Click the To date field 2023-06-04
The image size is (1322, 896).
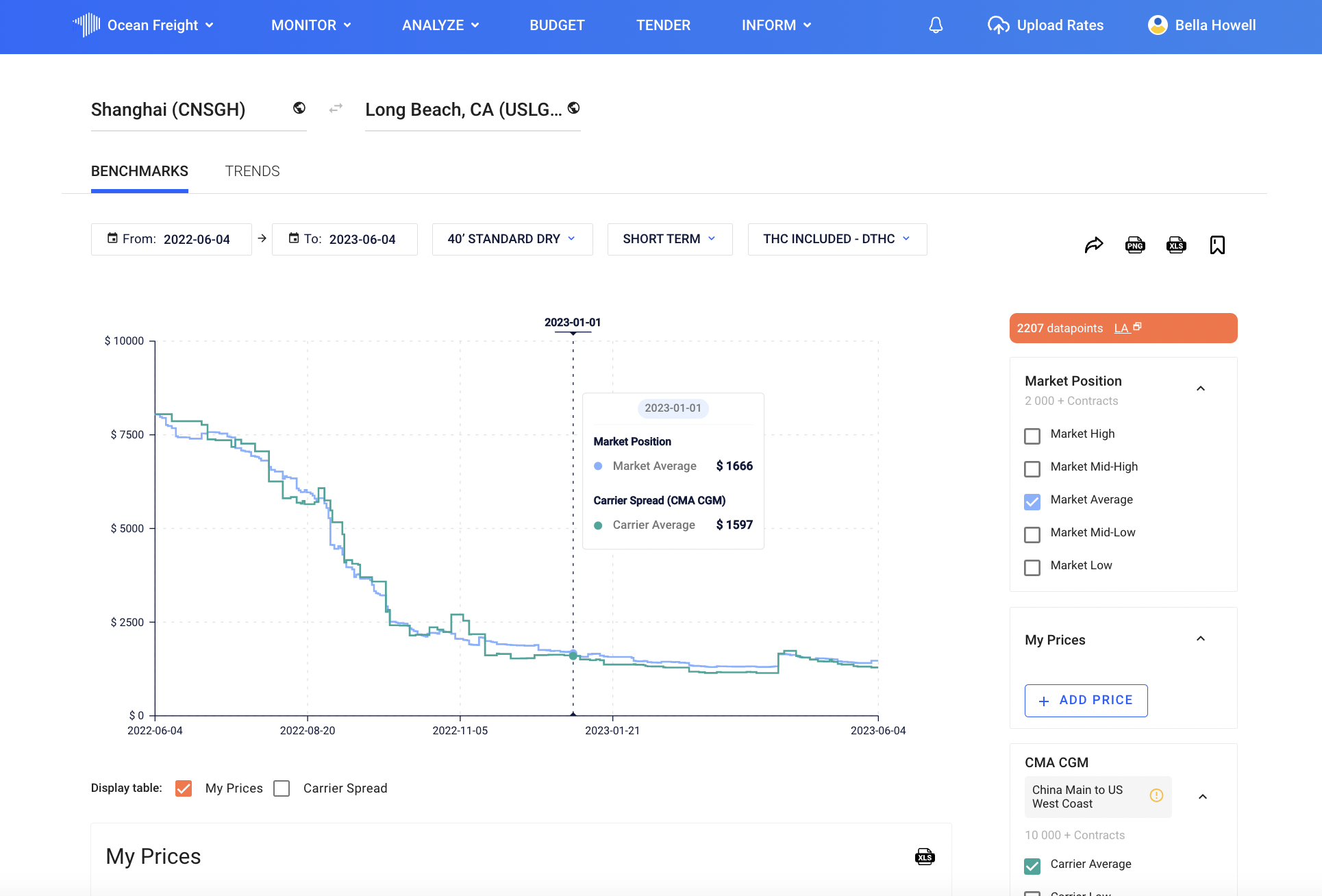coord(345,239)
